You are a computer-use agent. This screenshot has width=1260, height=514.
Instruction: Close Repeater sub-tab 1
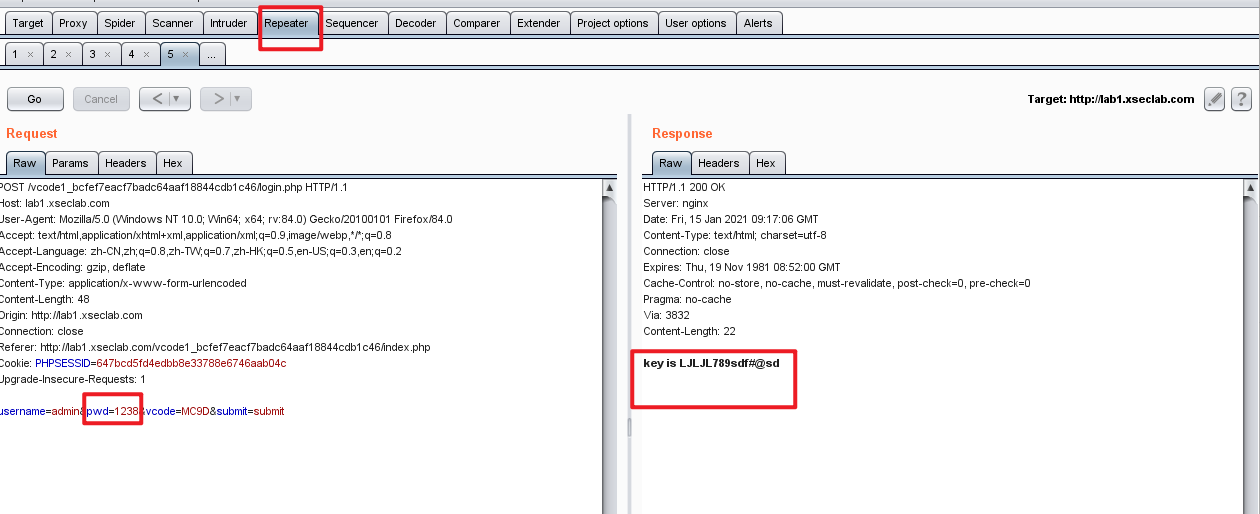pyautogui.click(x=30, y=54)
